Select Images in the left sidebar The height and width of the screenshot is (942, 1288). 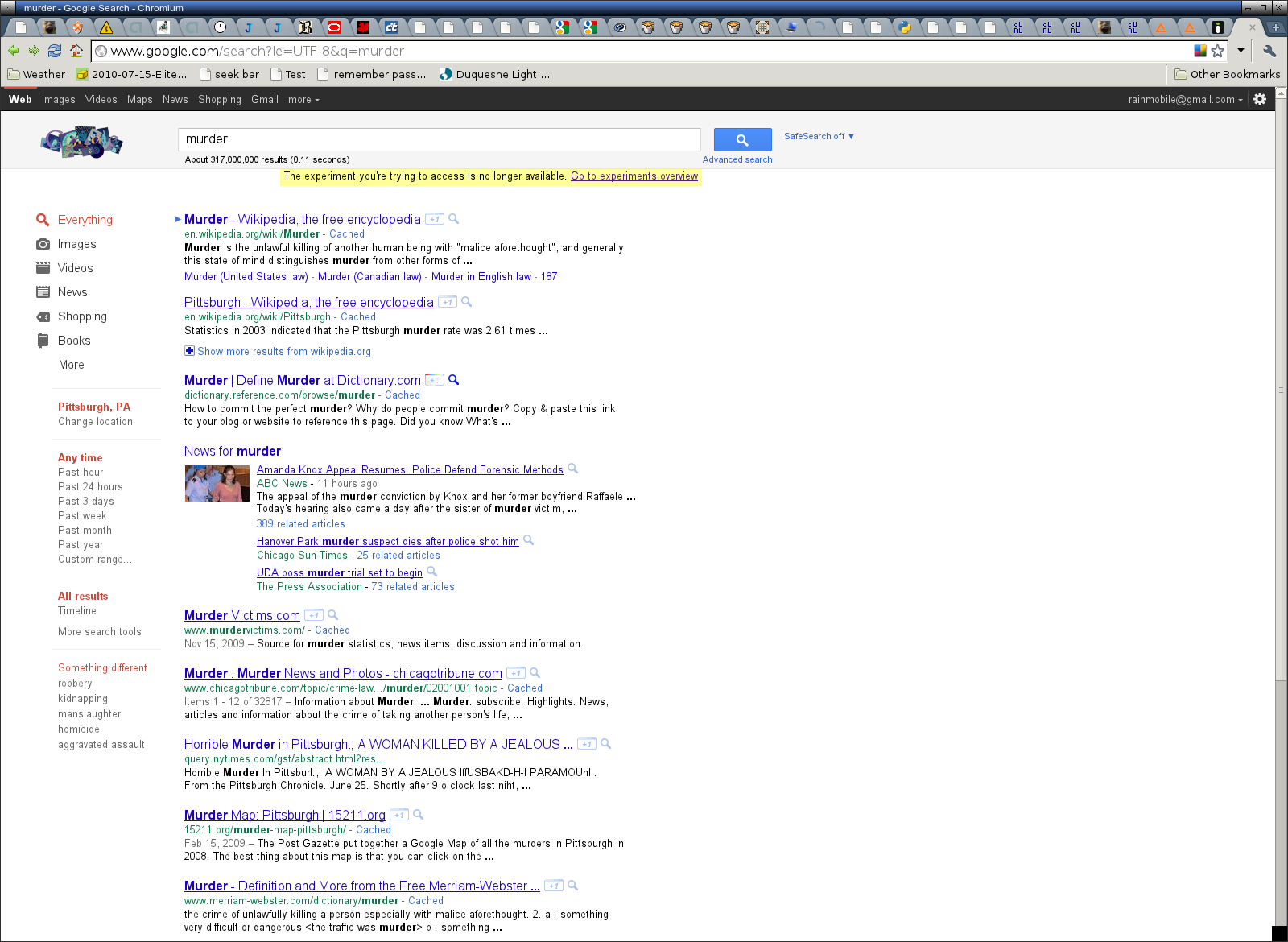point(76,244)
